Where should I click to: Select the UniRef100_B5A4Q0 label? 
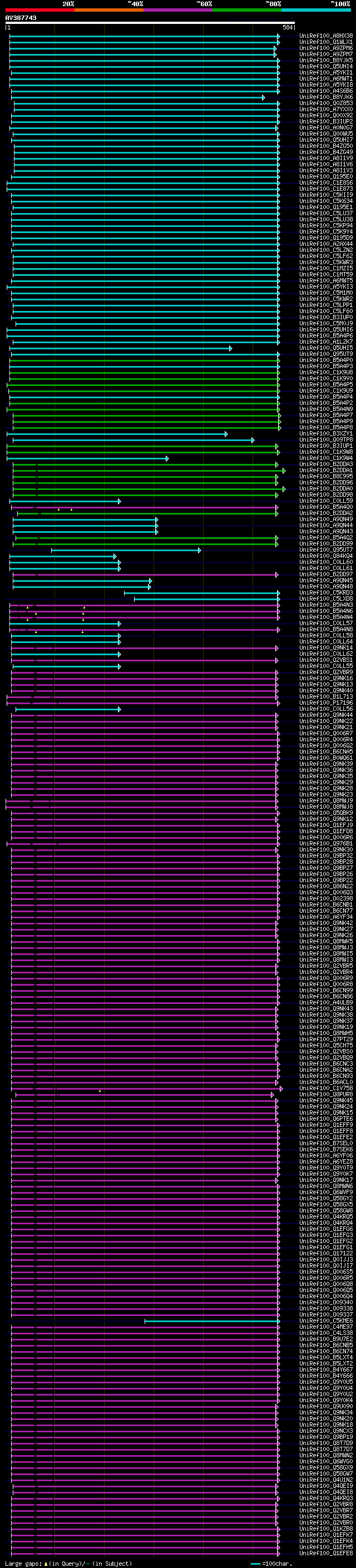[x=326, y=507]
